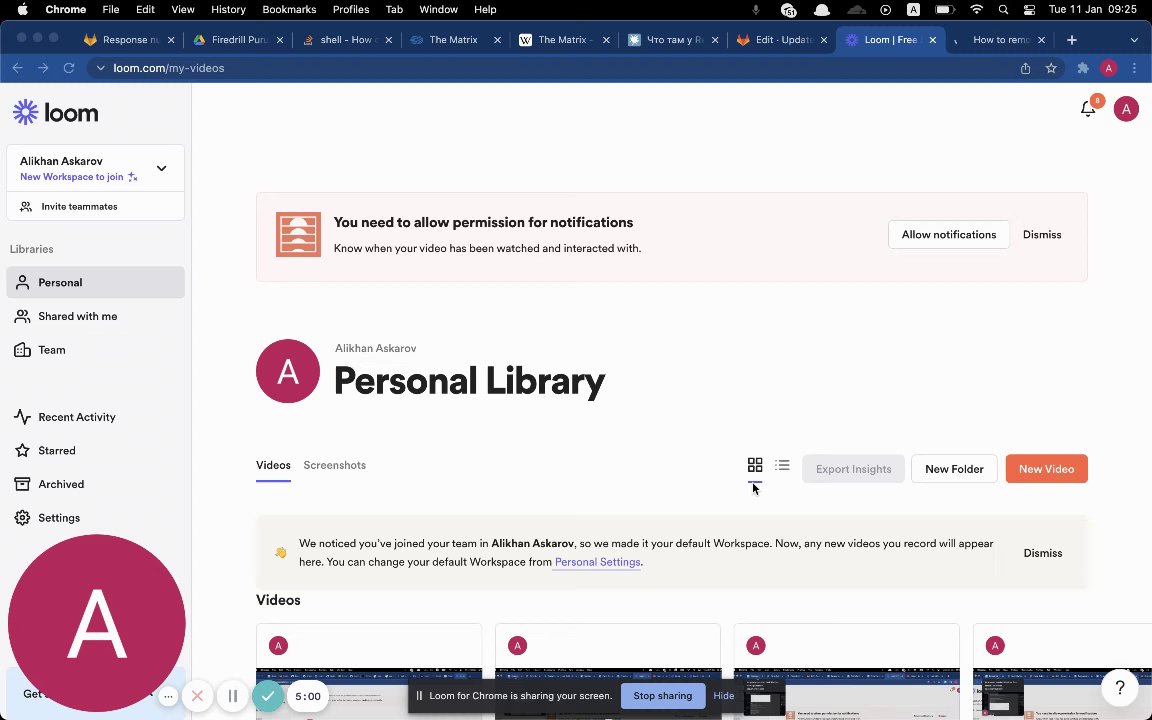Viewport: 1152px width, 720px height.
Task: Open Chrome three-dot menu
Action: [1134, 68]
